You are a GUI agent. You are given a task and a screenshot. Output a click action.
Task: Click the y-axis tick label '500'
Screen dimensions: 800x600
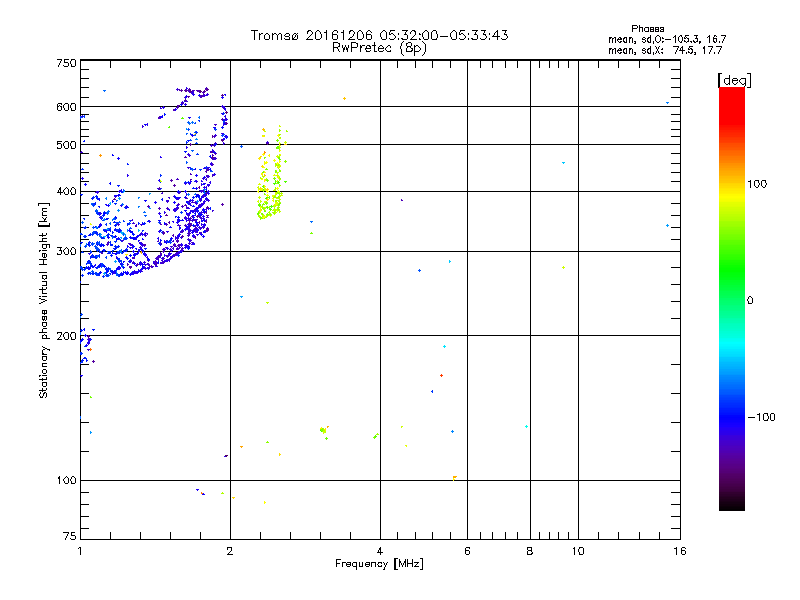tap(66, 145)
